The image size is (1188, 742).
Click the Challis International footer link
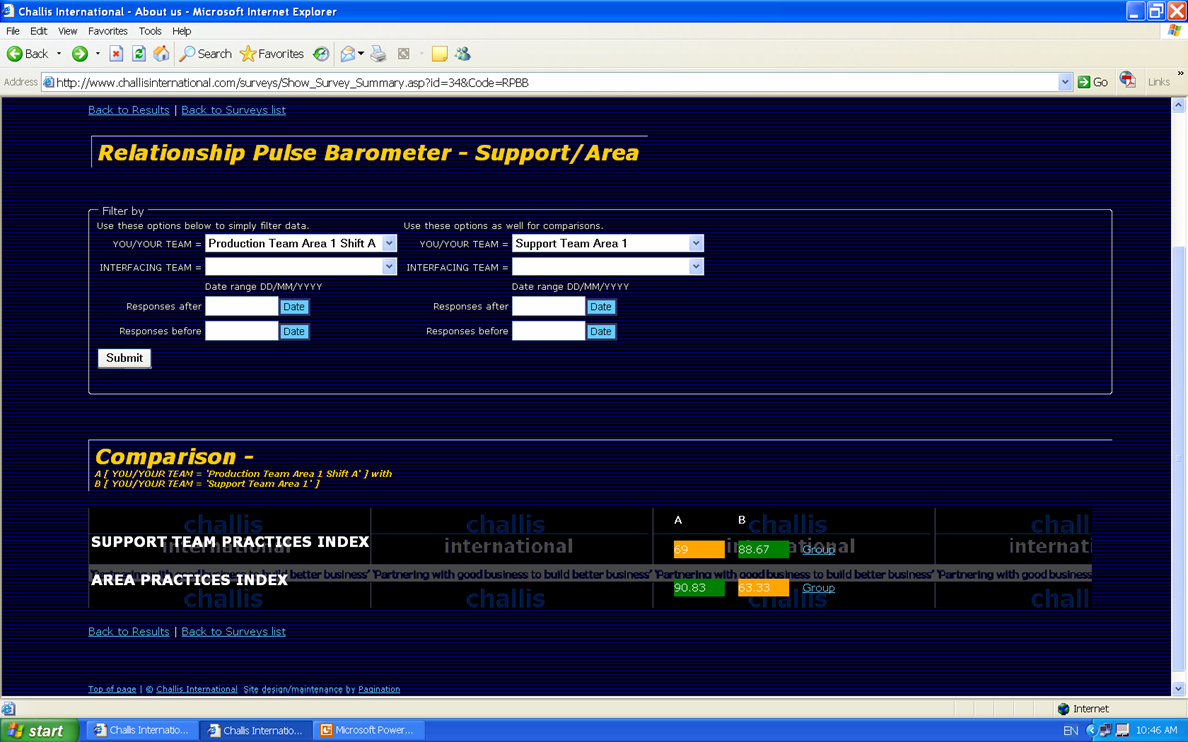196,689
